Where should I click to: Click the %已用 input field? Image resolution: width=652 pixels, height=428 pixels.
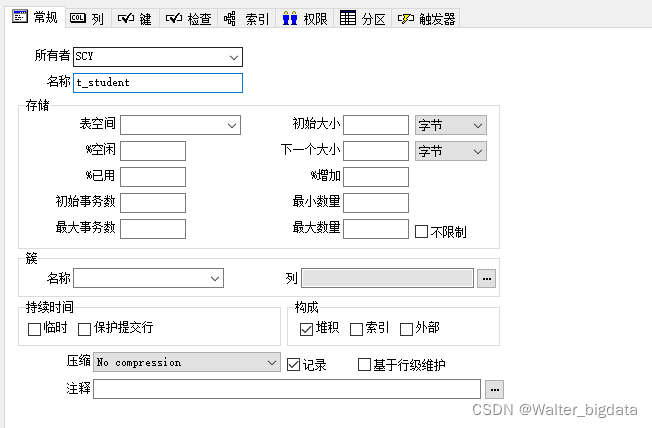tap(153, 177)
